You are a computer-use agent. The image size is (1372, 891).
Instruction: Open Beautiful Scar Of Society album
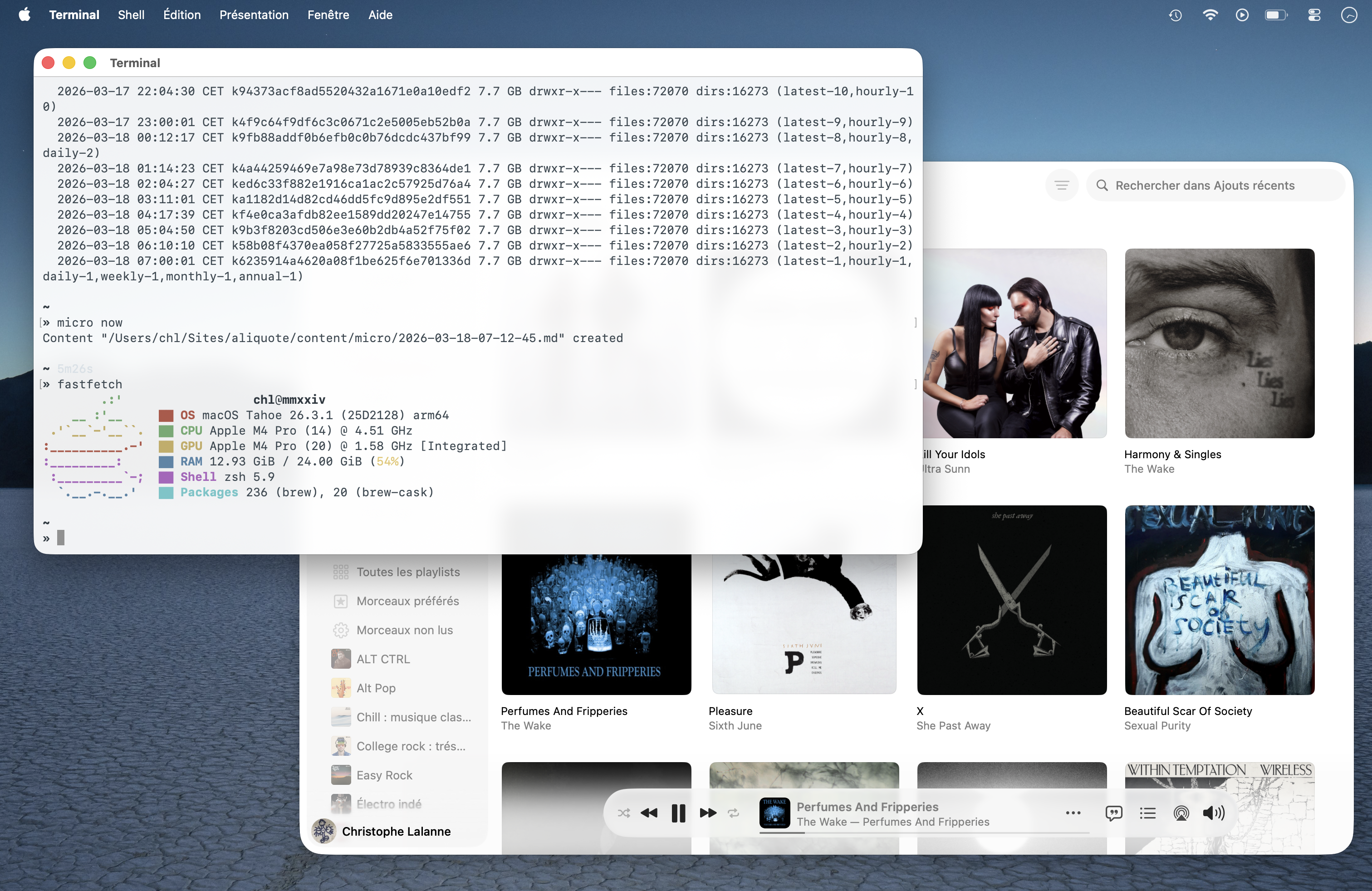pos(1219,600)
